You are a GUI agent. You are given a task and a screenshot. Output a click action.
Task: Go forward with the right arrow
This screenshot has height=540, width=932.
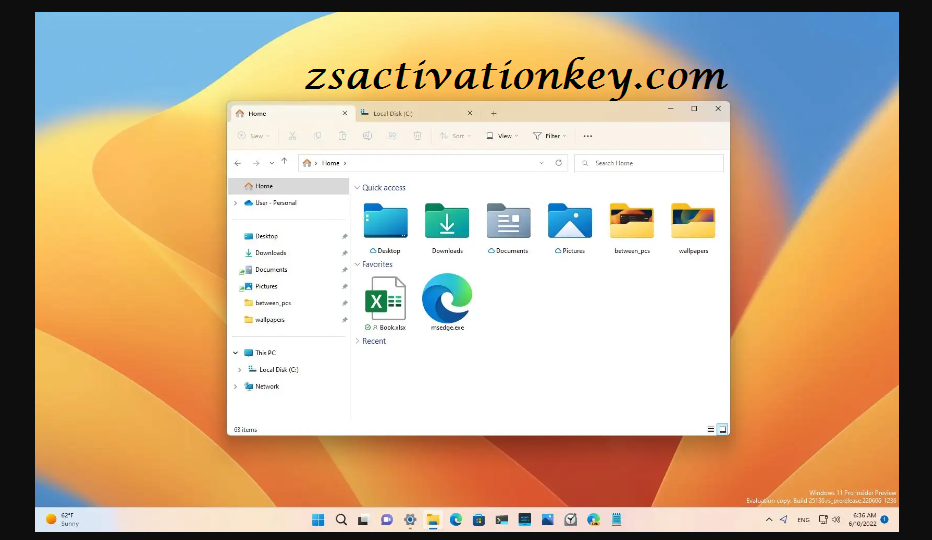coord(256,163)
